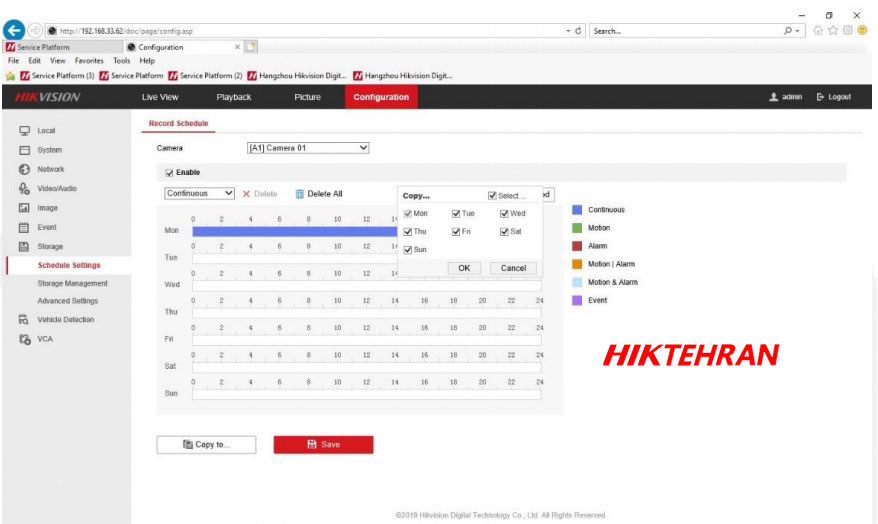Expand the address bar history dropdown arrow
This screenshot has height=524, width=878.
tap(568, 31)
